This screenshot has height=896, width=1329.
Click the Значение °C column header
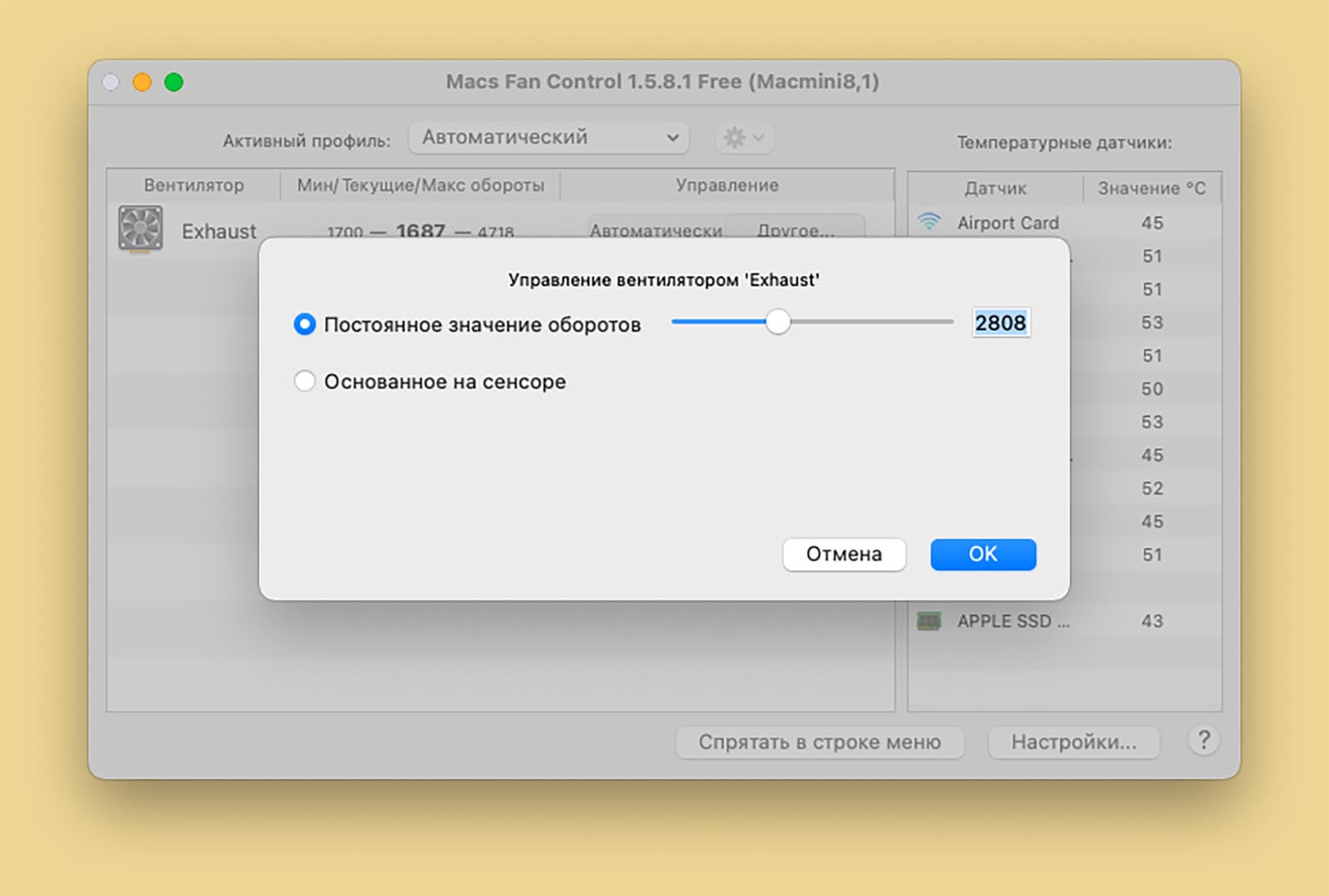[1152, 189]
